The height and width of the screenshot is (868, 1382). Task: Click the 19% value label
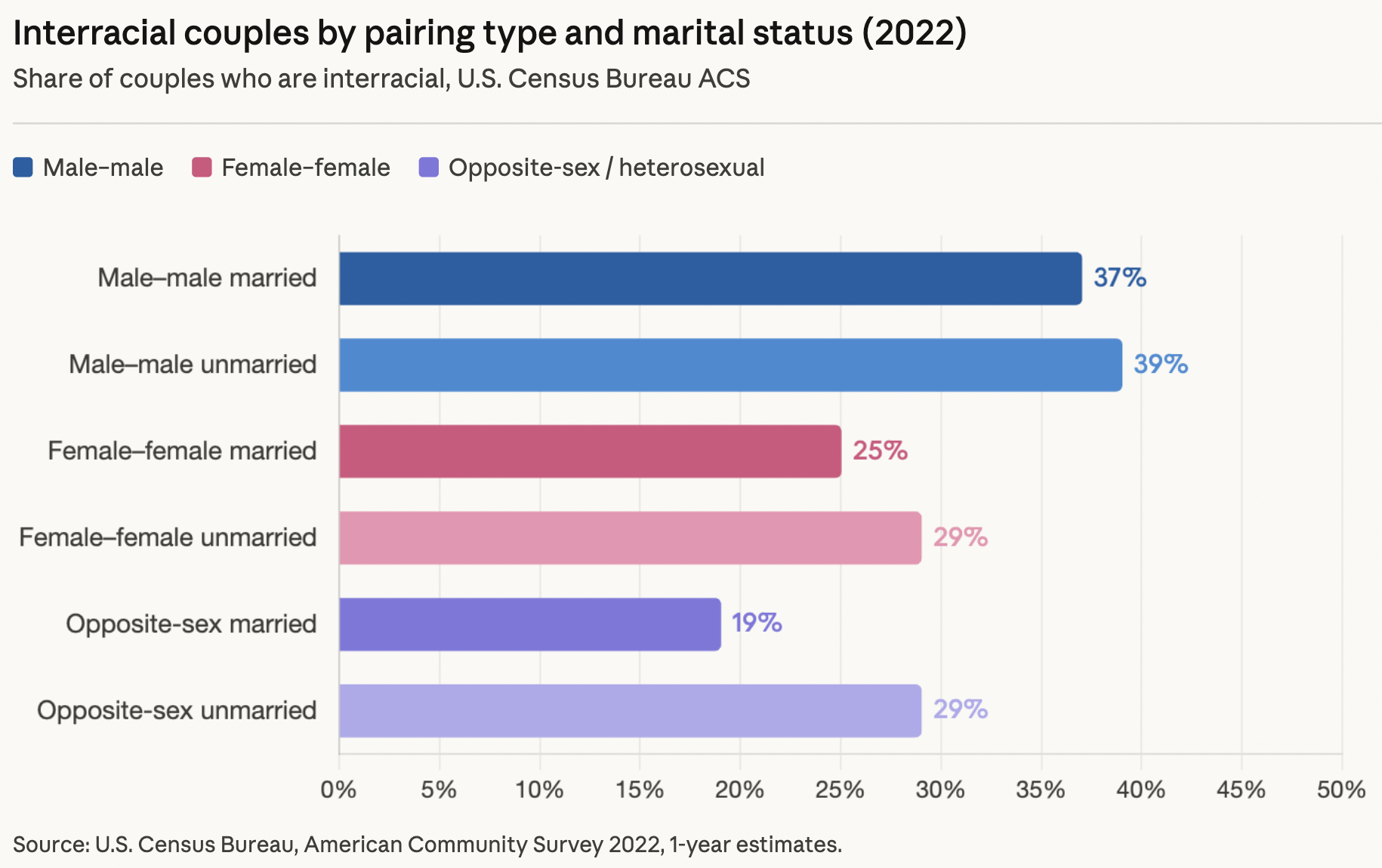(757, 623)
